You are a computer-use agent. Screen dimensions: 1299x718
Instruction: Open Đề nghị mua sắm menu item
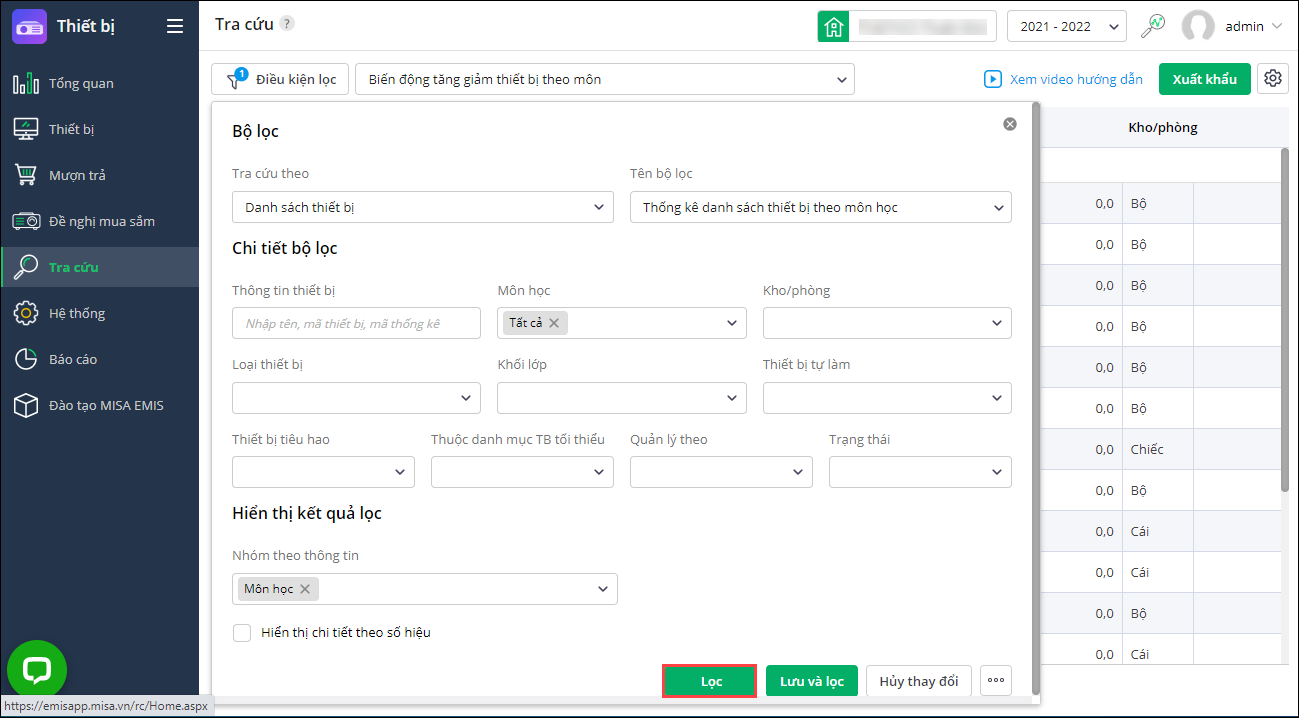(x=100, y=221)
